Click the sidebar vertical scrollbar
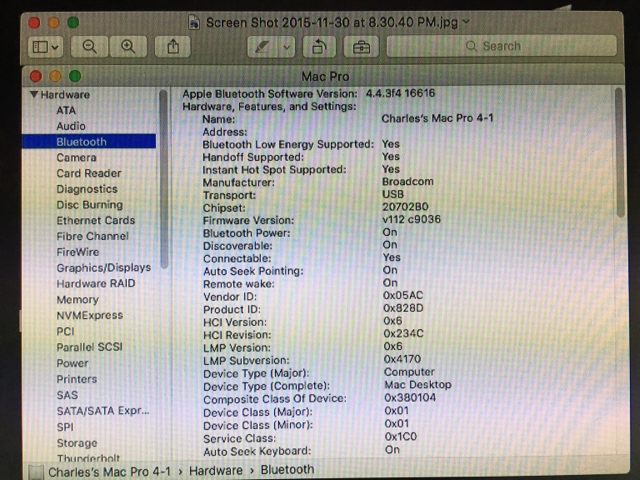 coord(164,179)
